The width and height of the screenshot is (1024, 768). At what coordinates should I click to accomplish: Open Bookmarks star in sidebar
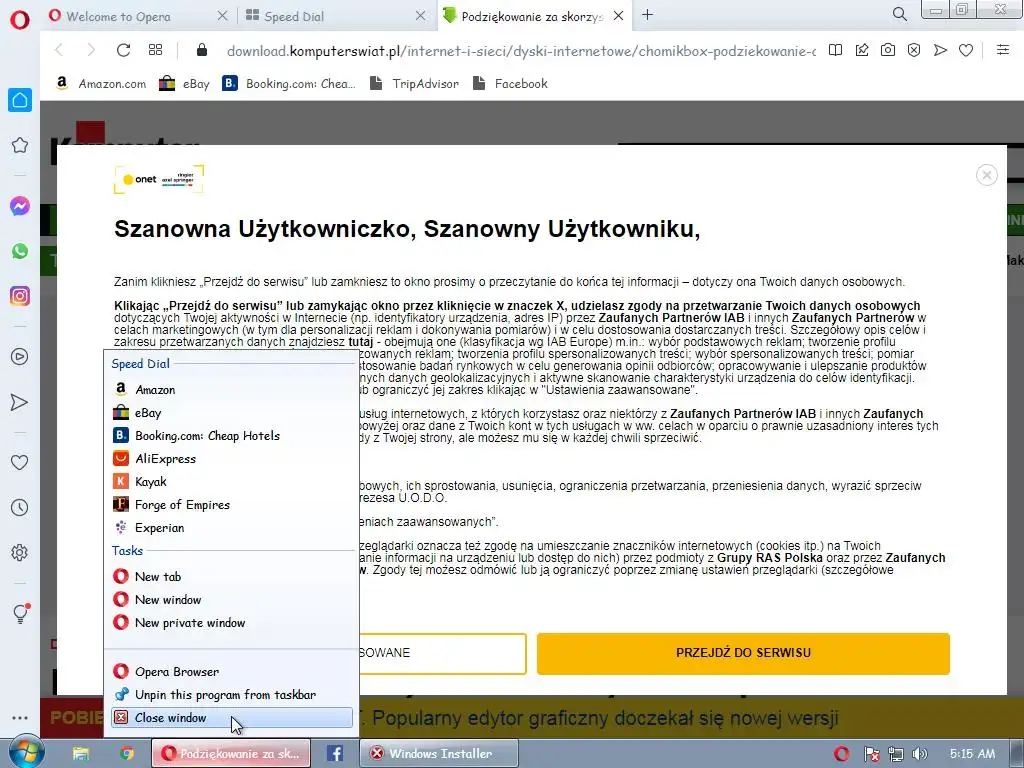[20, 145]
